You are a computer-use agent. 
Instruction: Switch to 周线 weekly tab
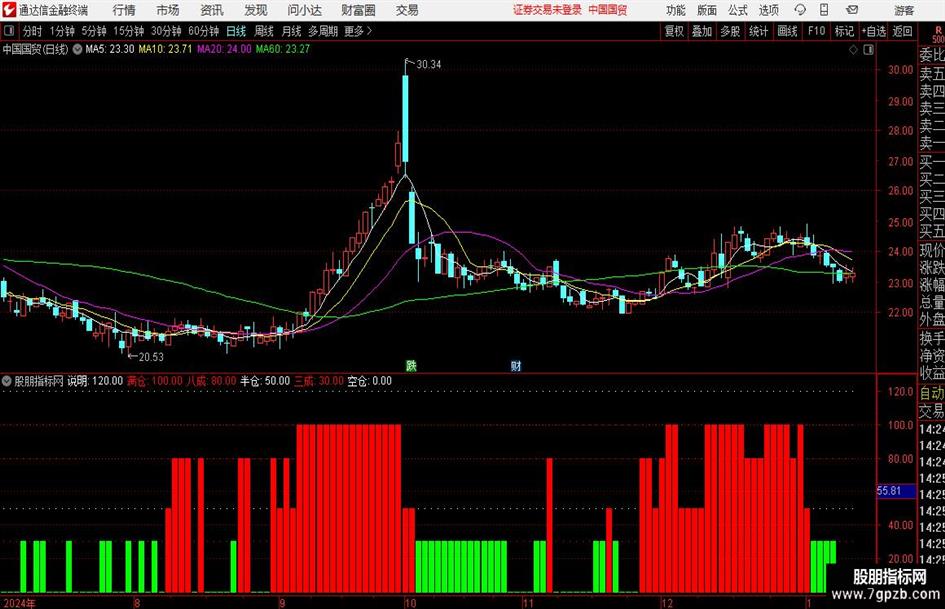264,31
